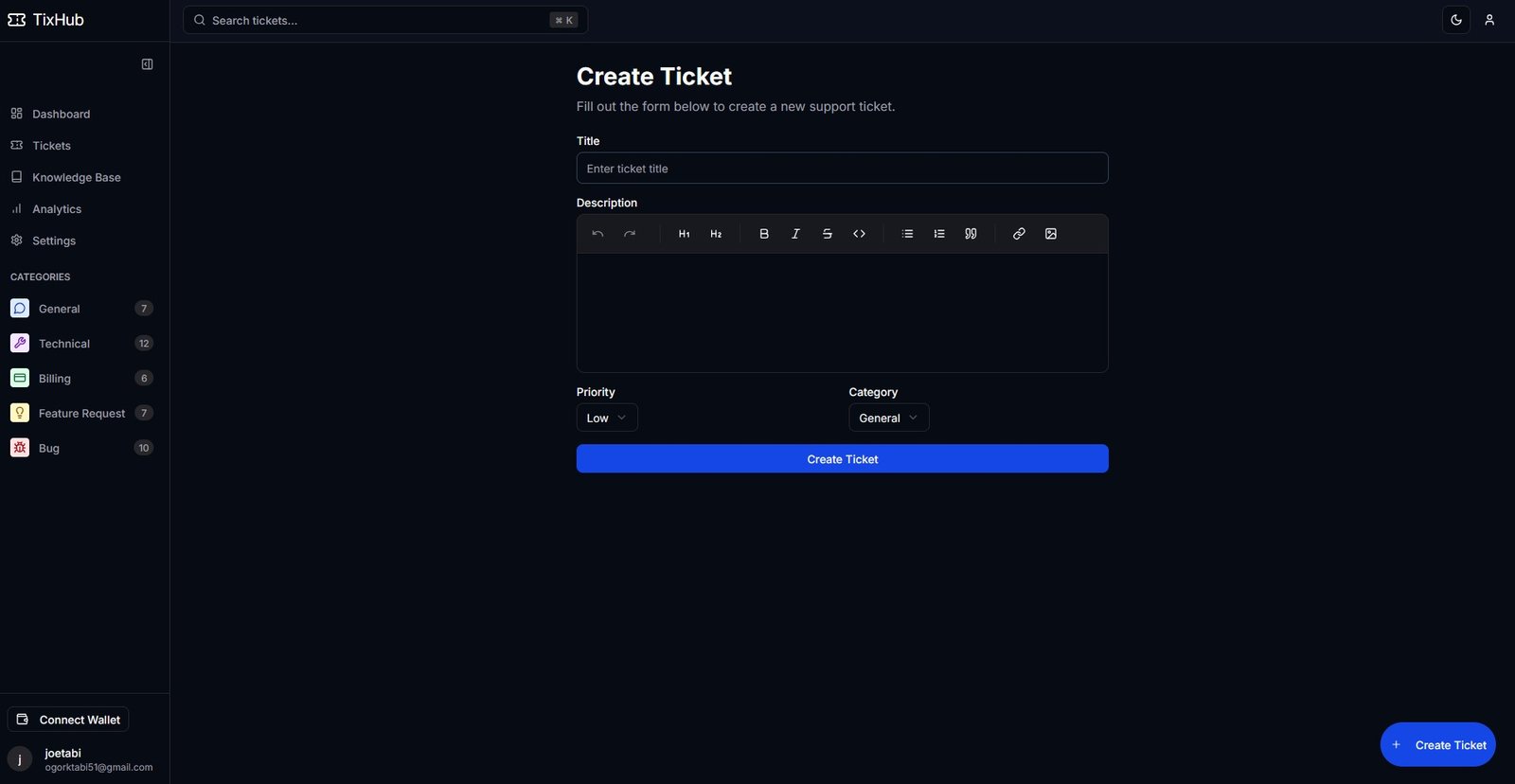Submit the form with wide Create Ticket button
This screenshot has width=1515, height=784.
843,459
